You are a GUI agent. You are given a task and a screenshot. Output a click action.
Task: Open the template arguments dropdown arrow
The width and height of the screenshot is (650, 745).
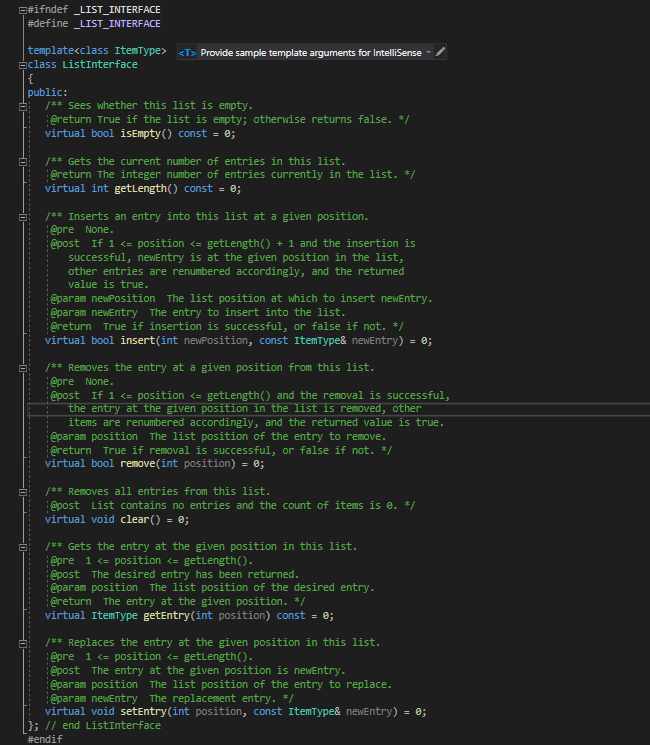pos(428,52)
